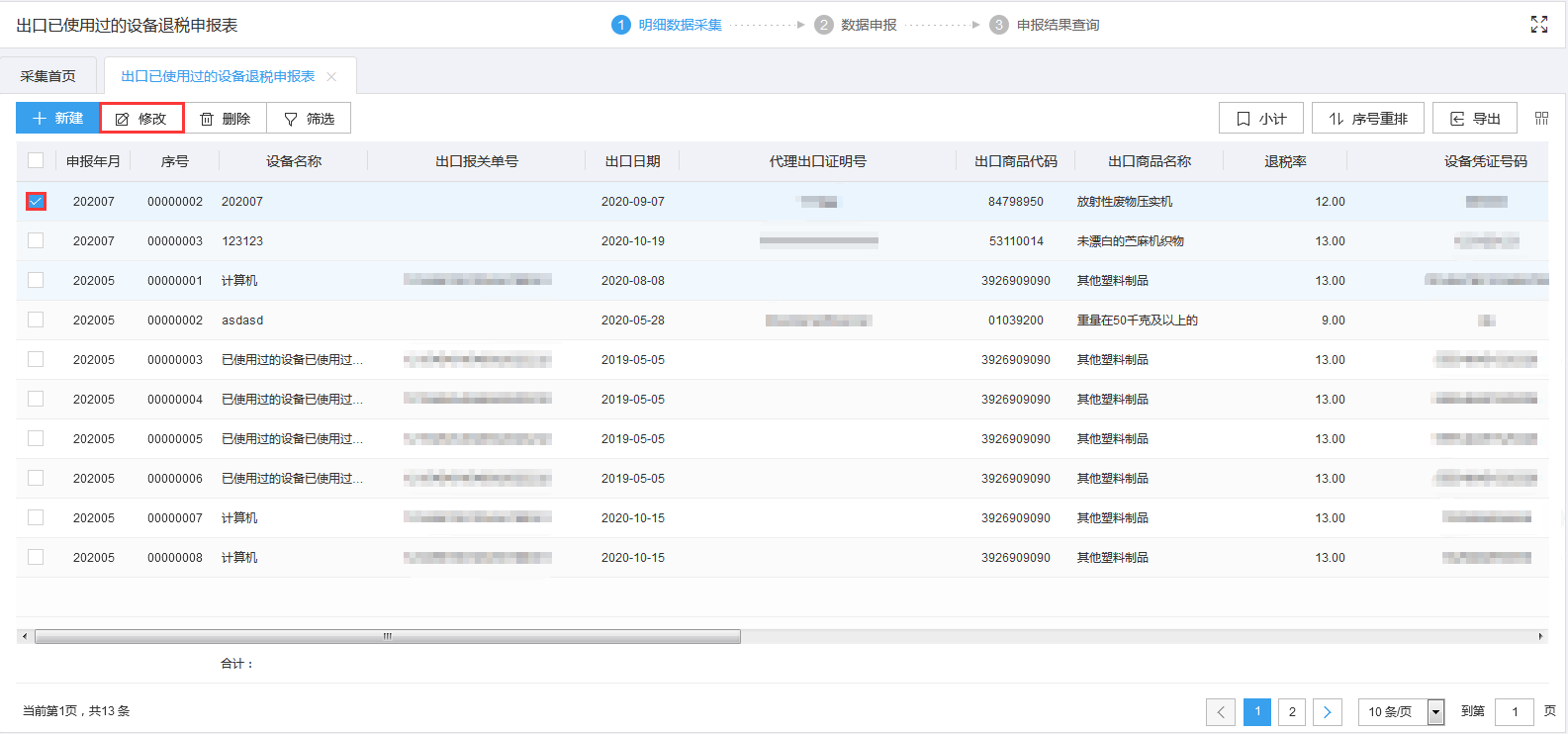The width and height of the screenshot is (1568, 734).
Task: Export data with the 导出 button
Action: [x=1474, y=119]
